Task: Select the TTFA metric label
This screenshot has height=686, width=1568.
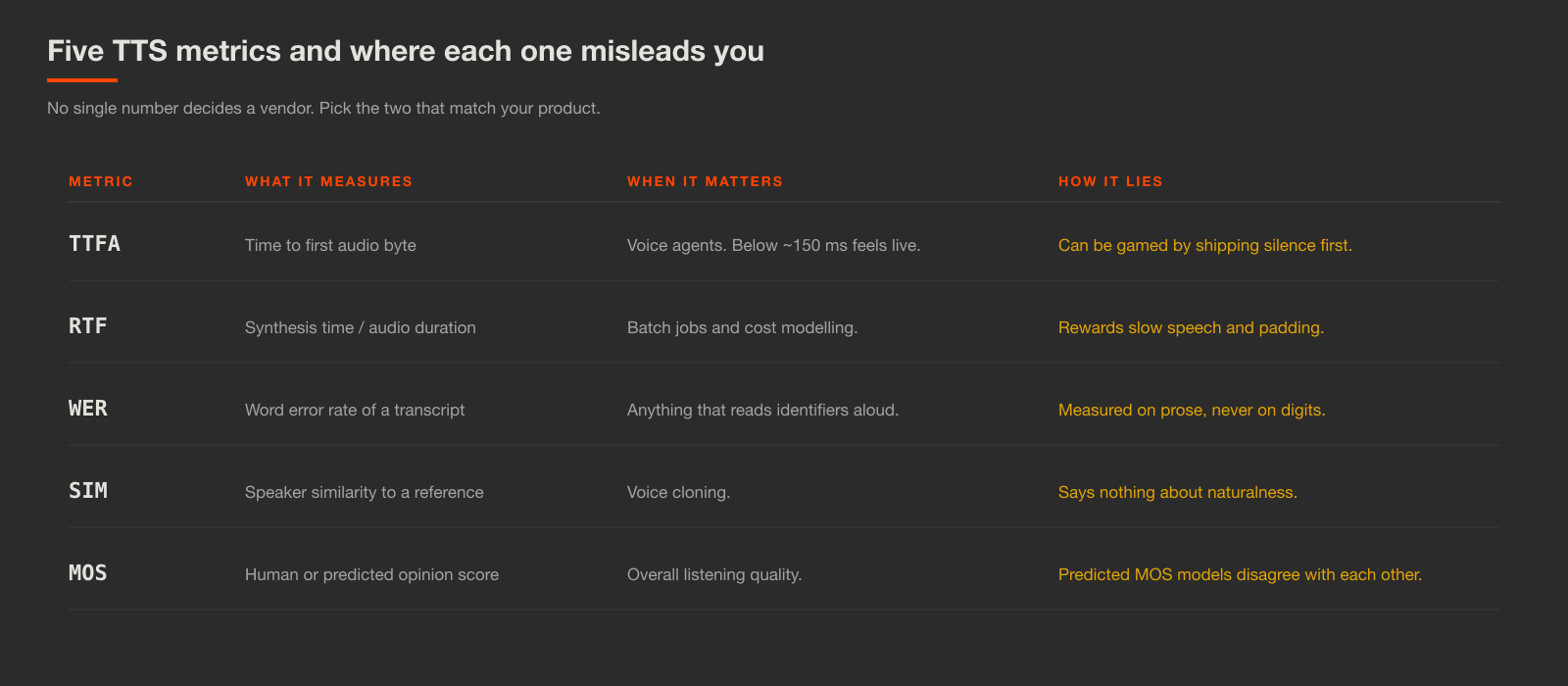Action: 94,244
